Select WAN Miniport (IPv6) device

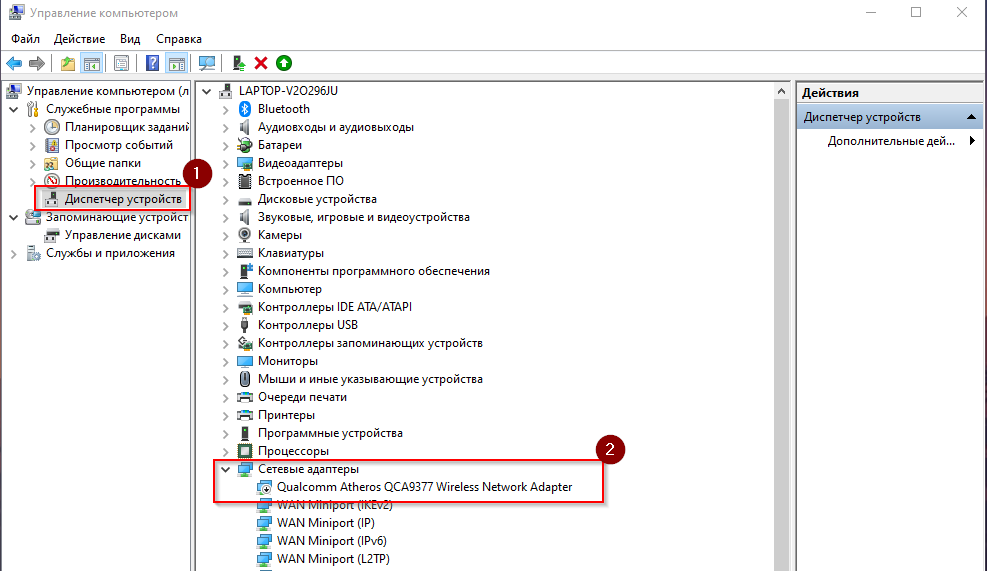332,541
